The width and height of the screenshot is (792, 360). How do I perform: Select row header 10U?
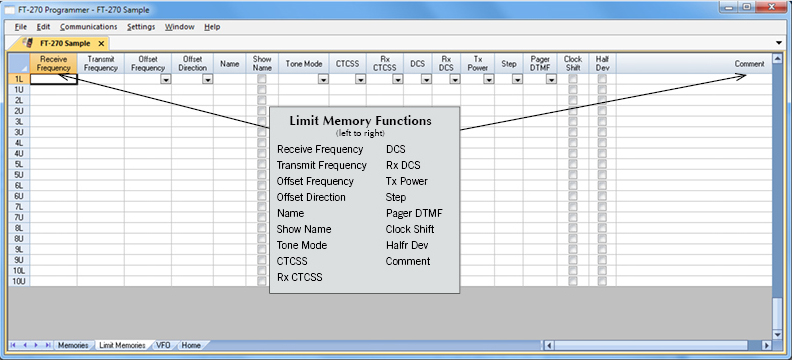pos(19,281)
